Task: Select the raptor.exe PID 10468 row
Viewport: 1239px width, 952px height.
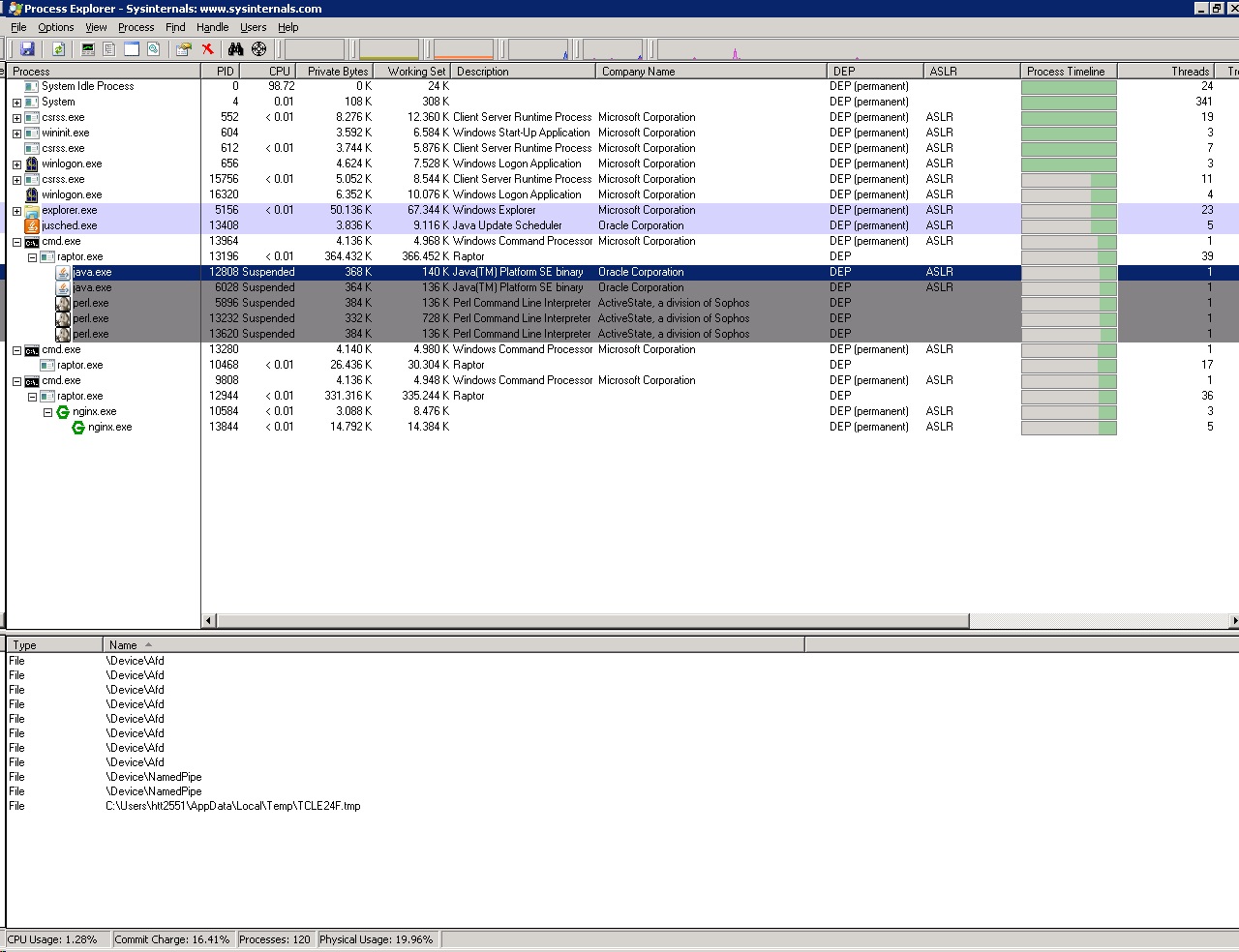Action: 623,365
